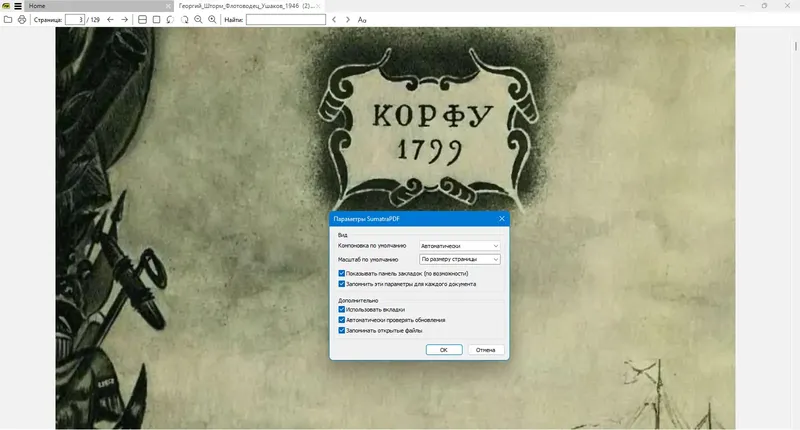Open a file with the folder icon
This screenshot has width=800, height=430.
coord(8,19)
